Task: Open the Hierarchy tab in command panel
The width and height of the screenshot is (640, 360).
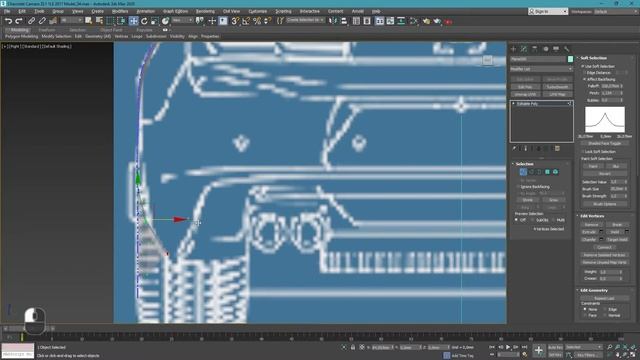Action: click(535, 49)
